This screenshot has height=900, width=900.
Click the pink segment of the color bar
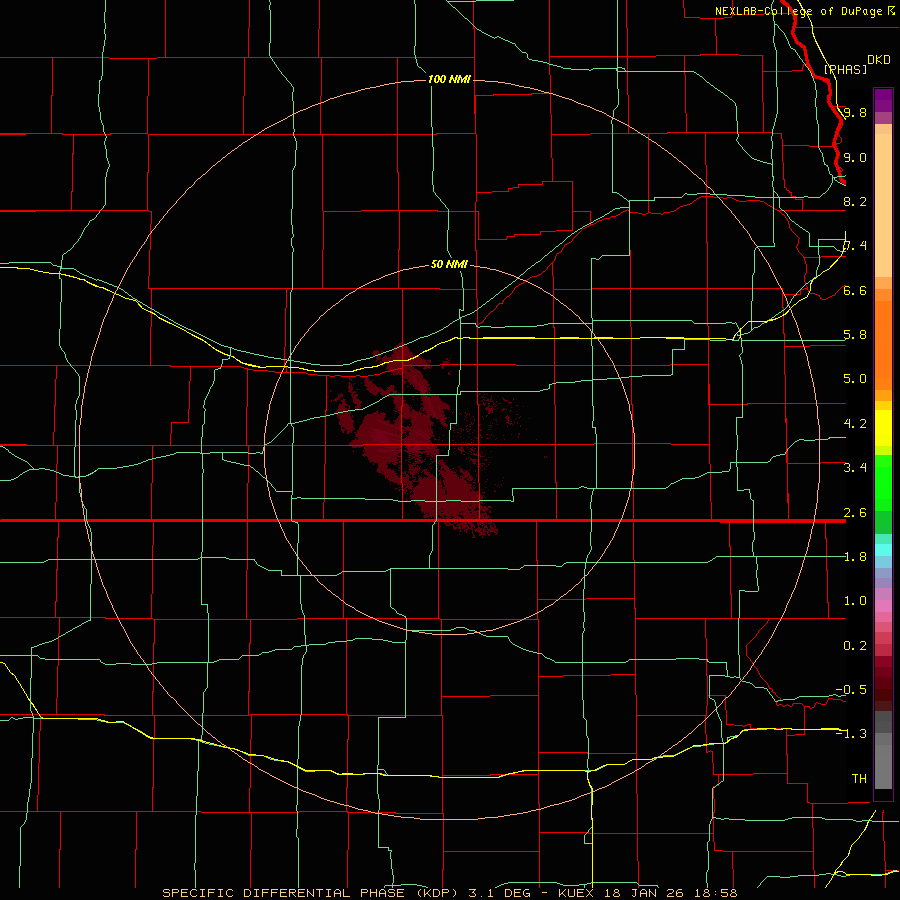click(883, 606)
